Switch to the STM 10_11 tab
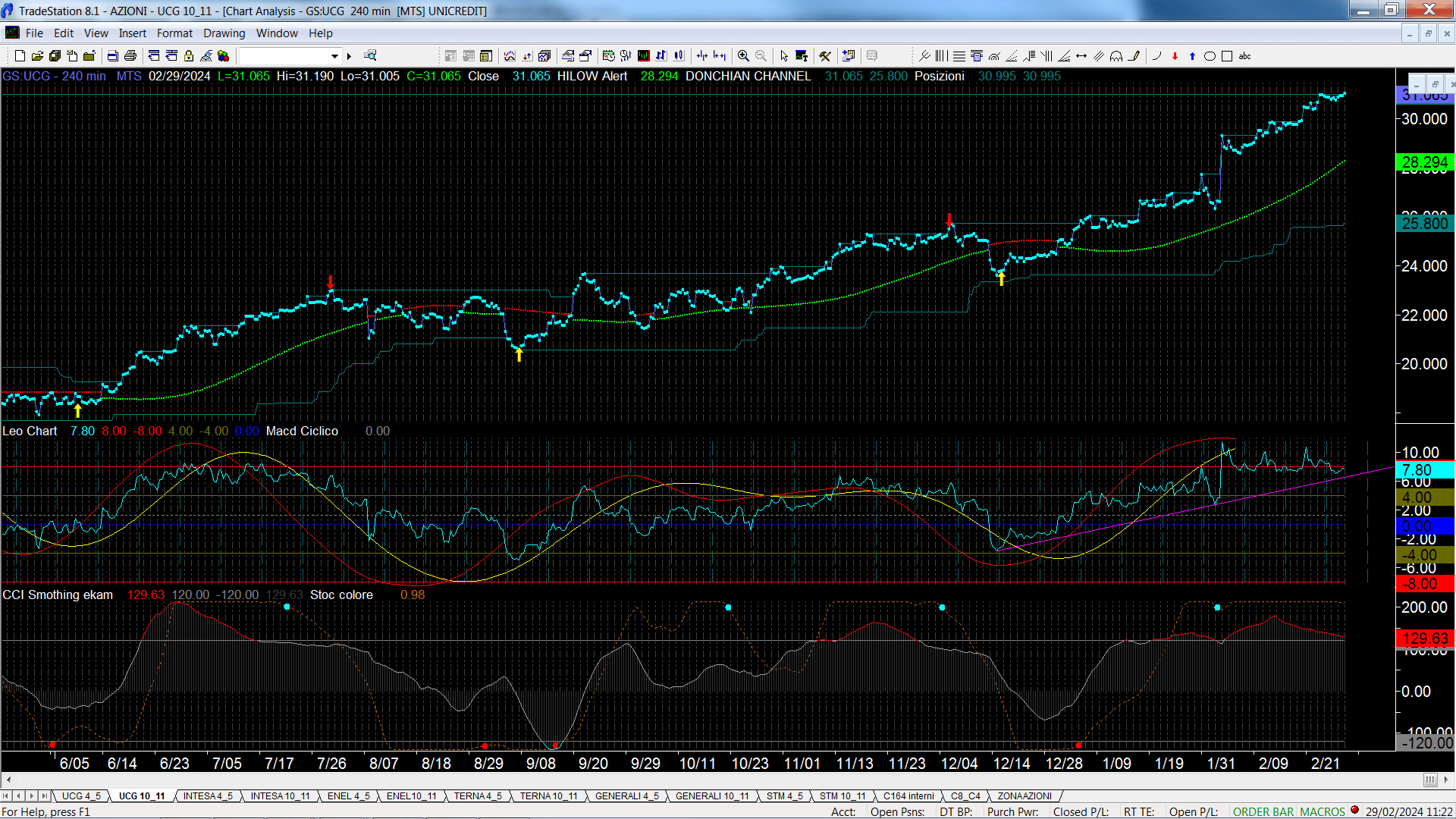The height and width of the screenshot is (819, 1456). [842, 796]
